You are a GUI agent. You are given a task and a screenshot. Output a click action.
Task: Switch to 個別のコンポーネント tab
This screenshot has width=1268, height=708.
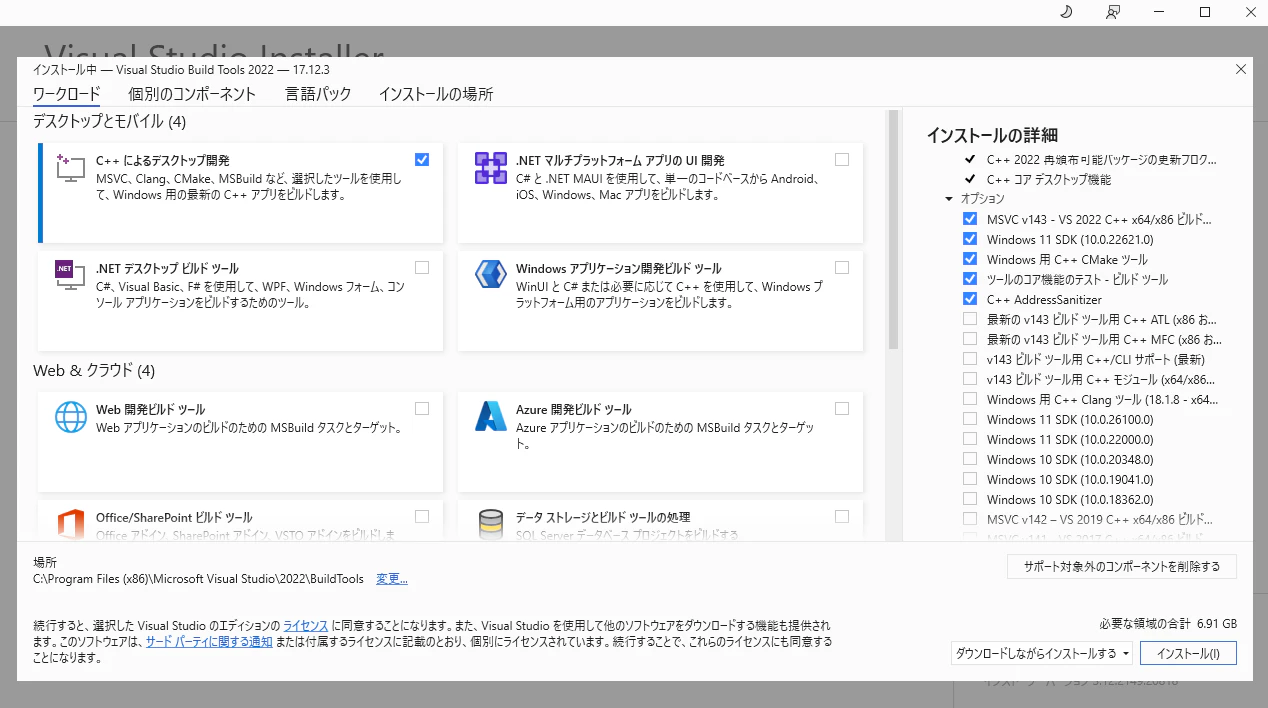tap(192, 94)
